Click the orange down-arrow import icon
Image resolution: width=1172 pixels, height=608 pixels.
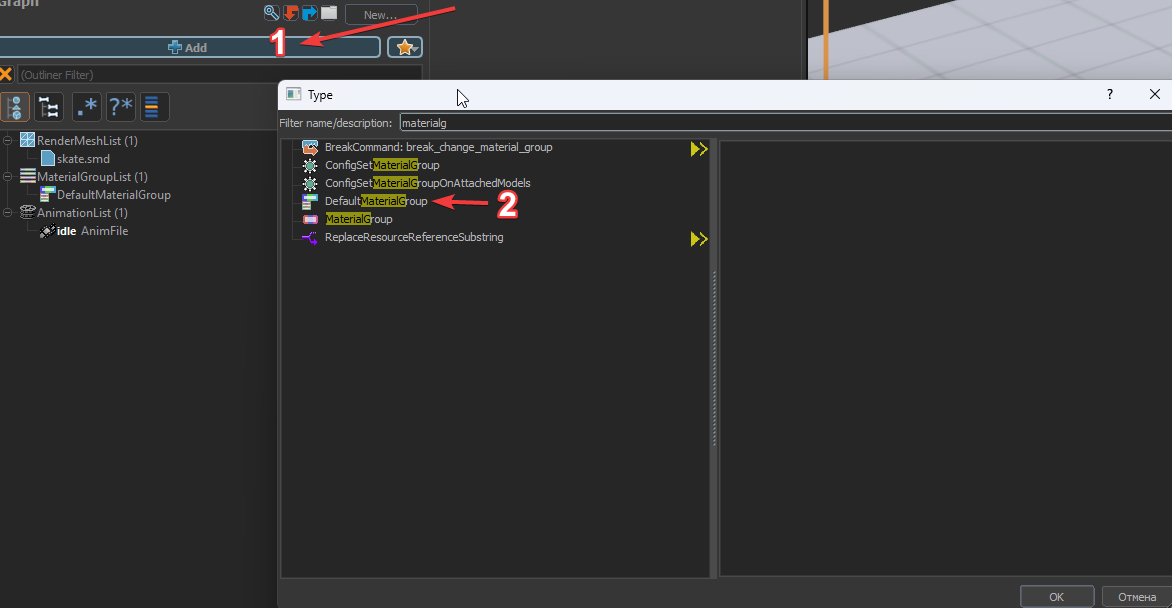pyautogui.click(x=291, y=13)
